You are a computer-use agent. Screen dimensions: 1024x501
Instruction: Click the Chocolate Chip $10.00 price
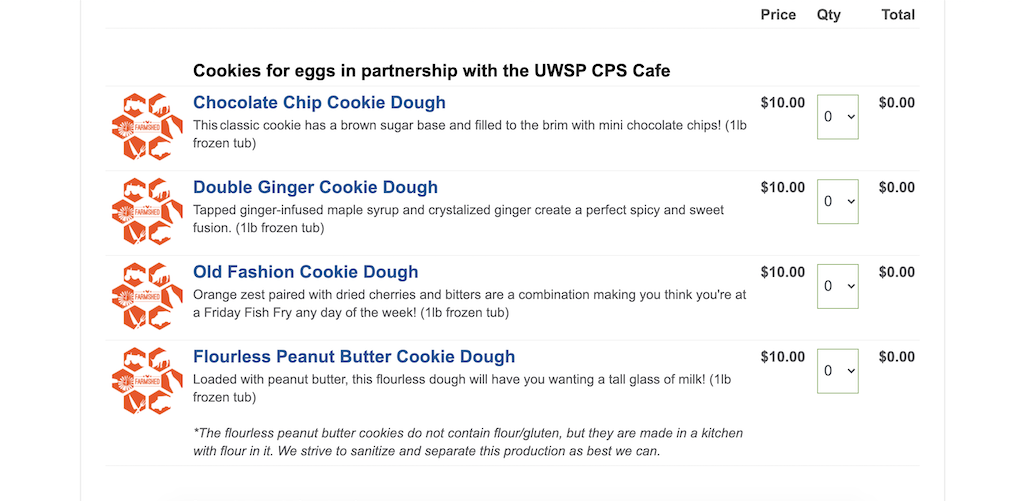coord(783,103)
